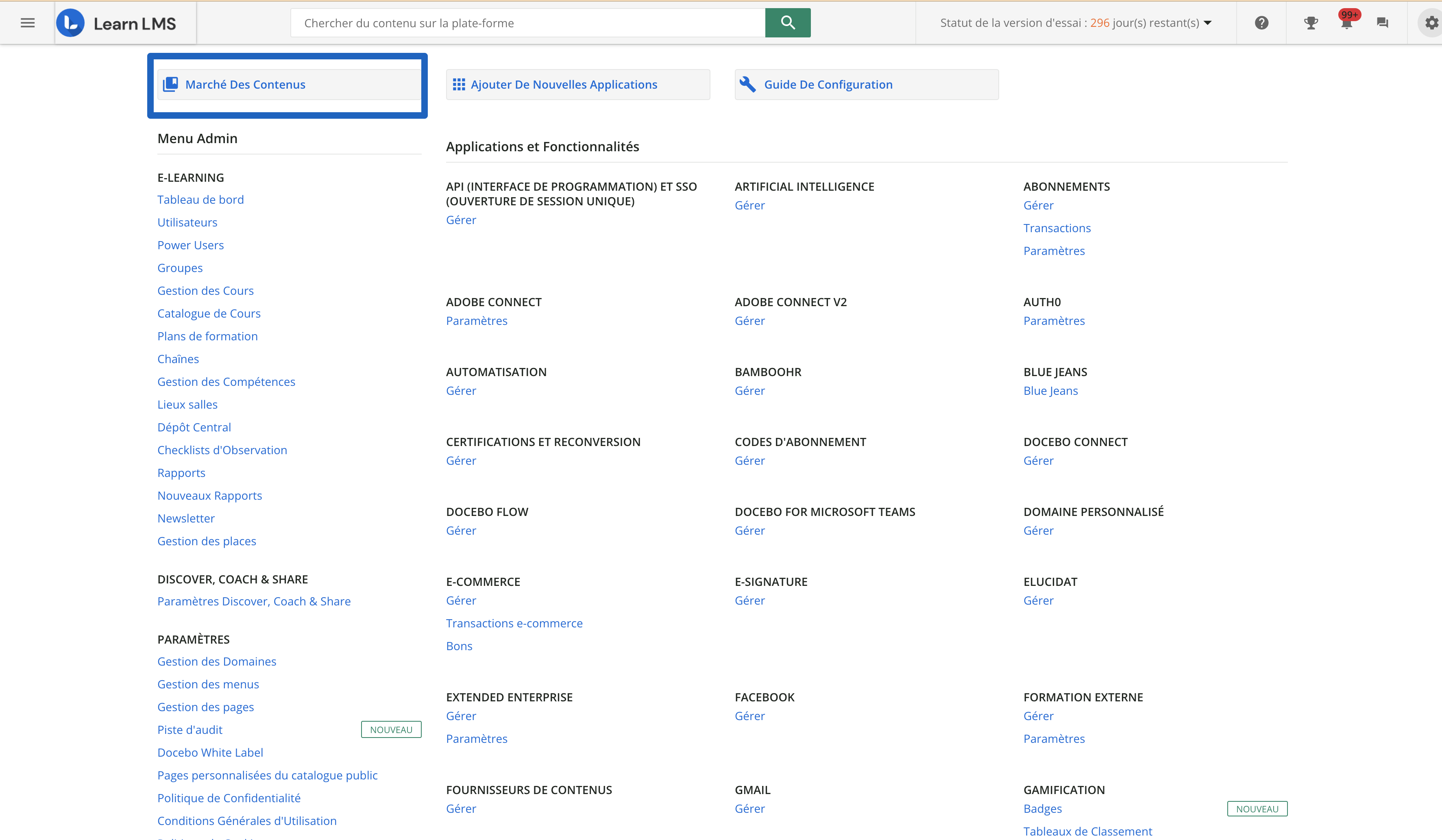The width and height of the screenshot is (1442, 840).
Task: Open Power Users
Action: tap(191, 246)
